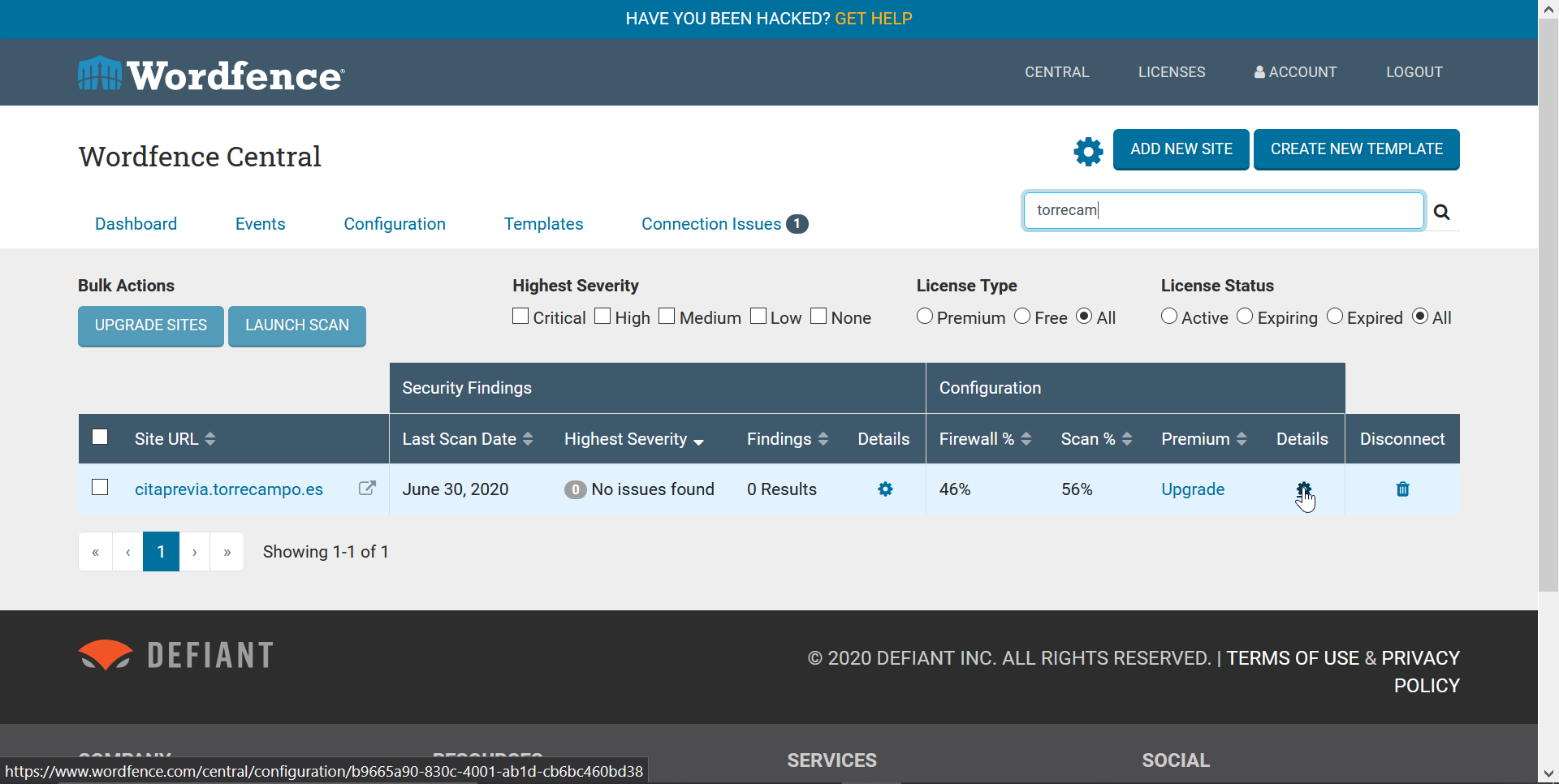
Task: Check the Critical severity checkbox
Action: click(521, 317)
